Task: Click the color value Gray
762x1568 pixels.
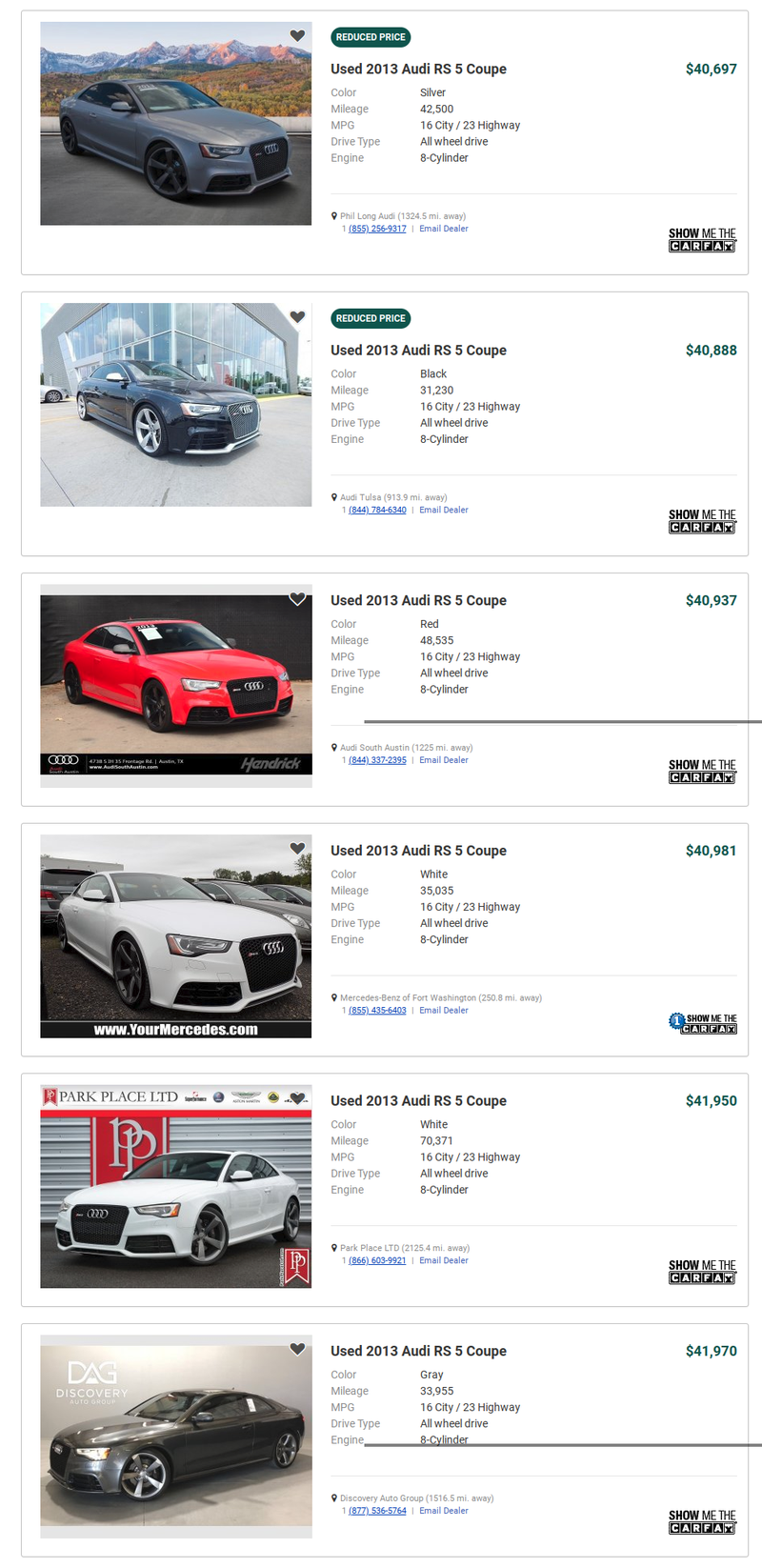Action: tap(431, 1376)
